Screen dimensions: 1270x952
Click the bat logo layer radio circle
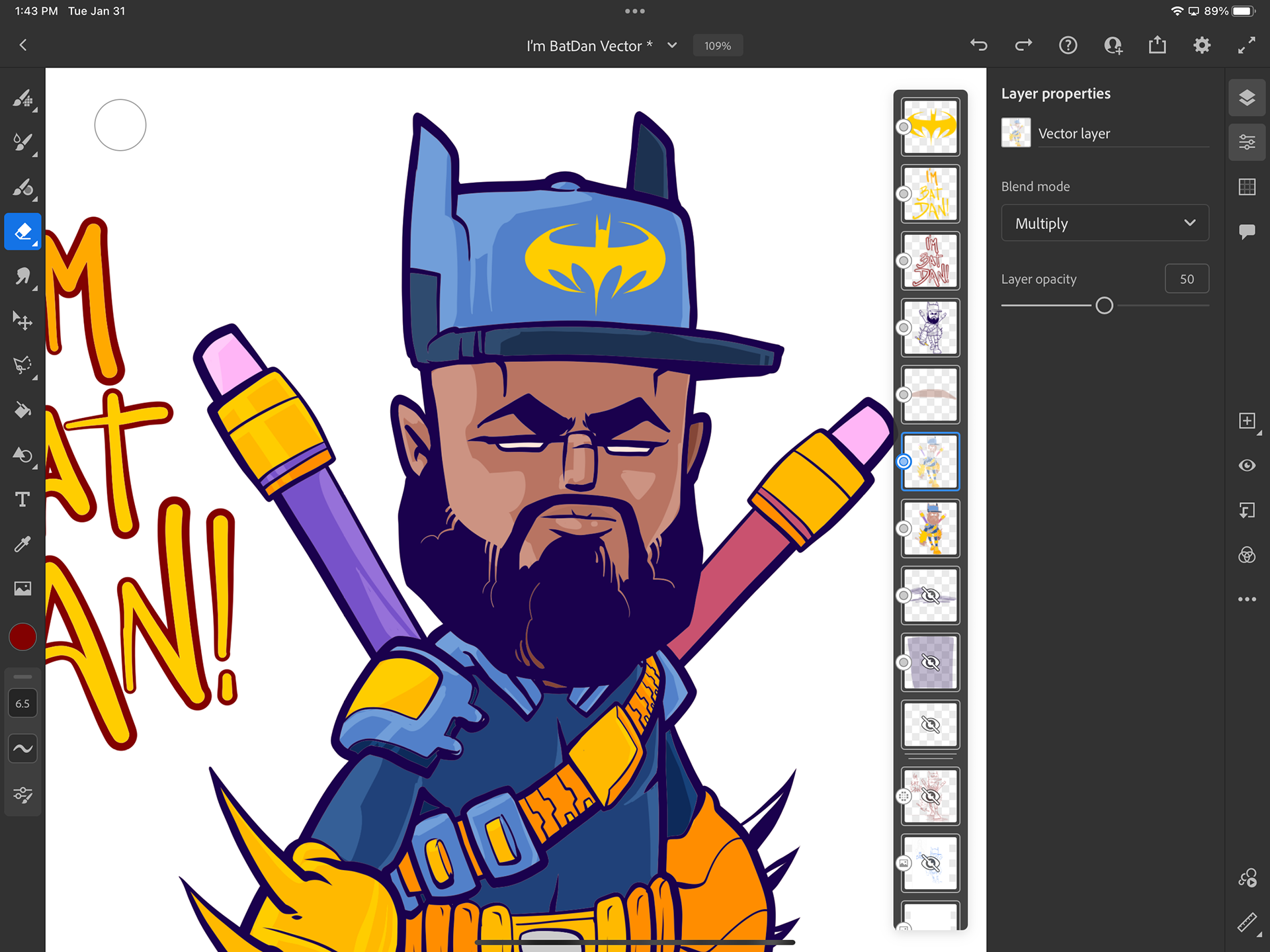coord(904,127)
